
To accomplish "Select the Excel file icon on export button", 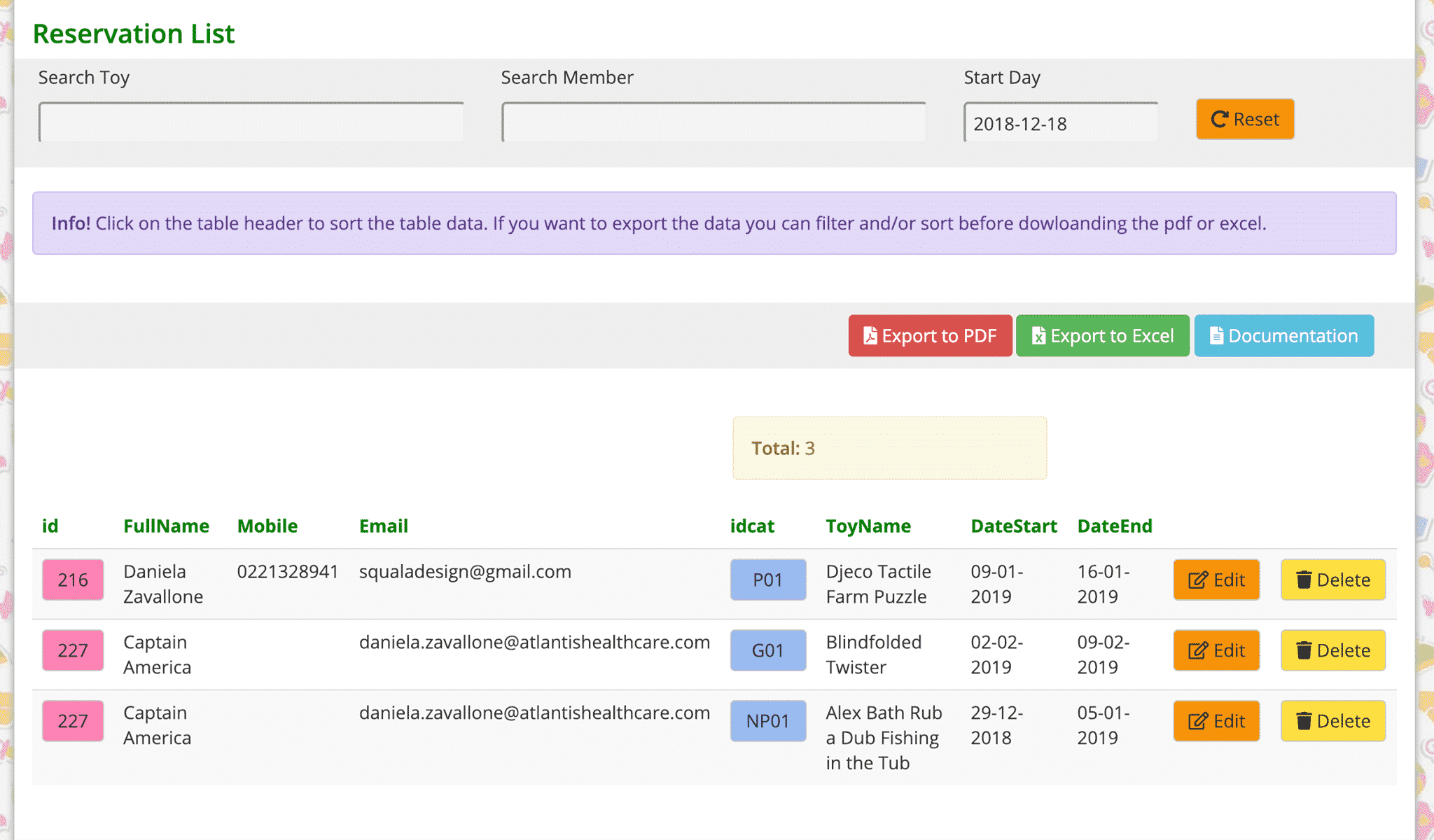I will (1039, 335).
